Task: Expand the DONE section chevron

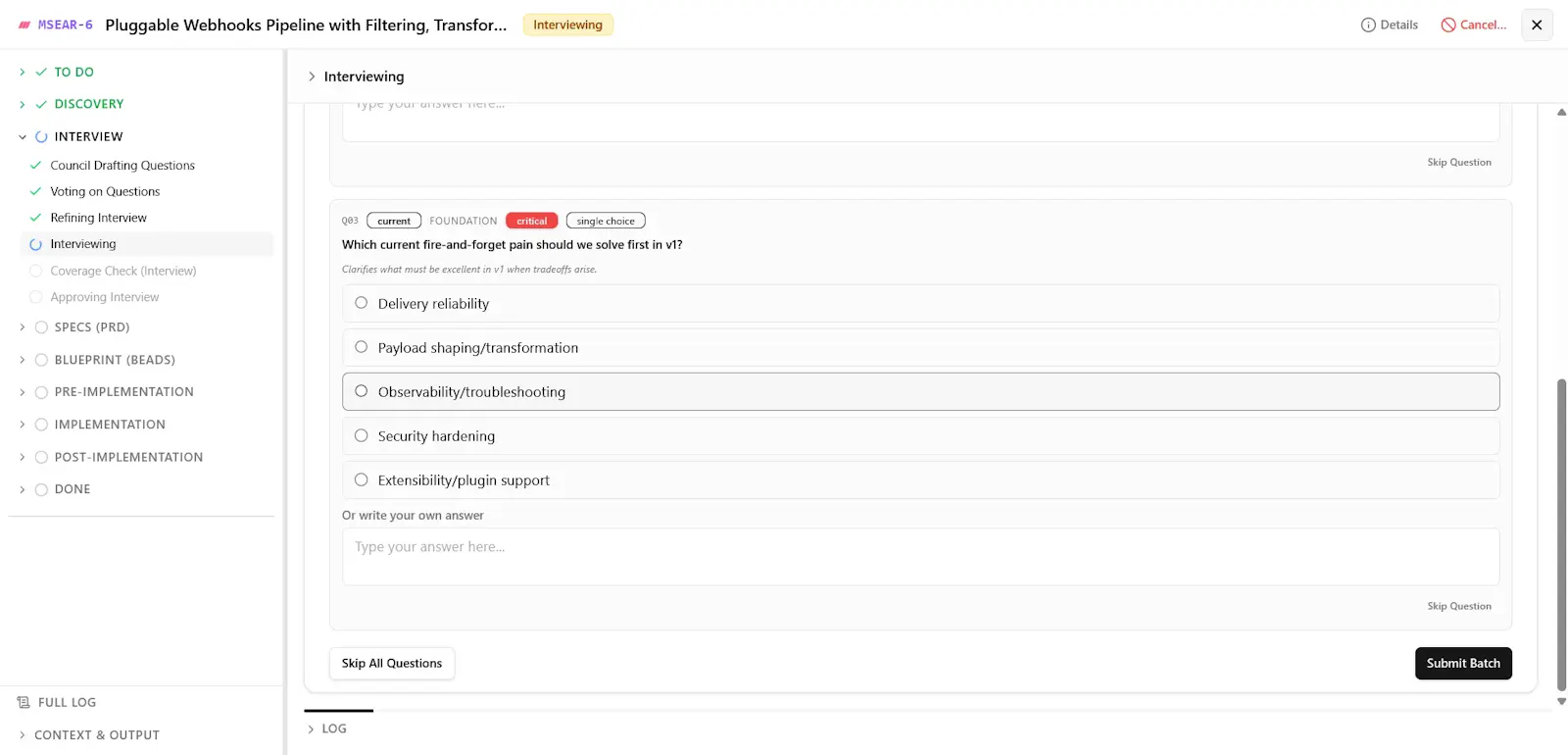Action: 23,489
